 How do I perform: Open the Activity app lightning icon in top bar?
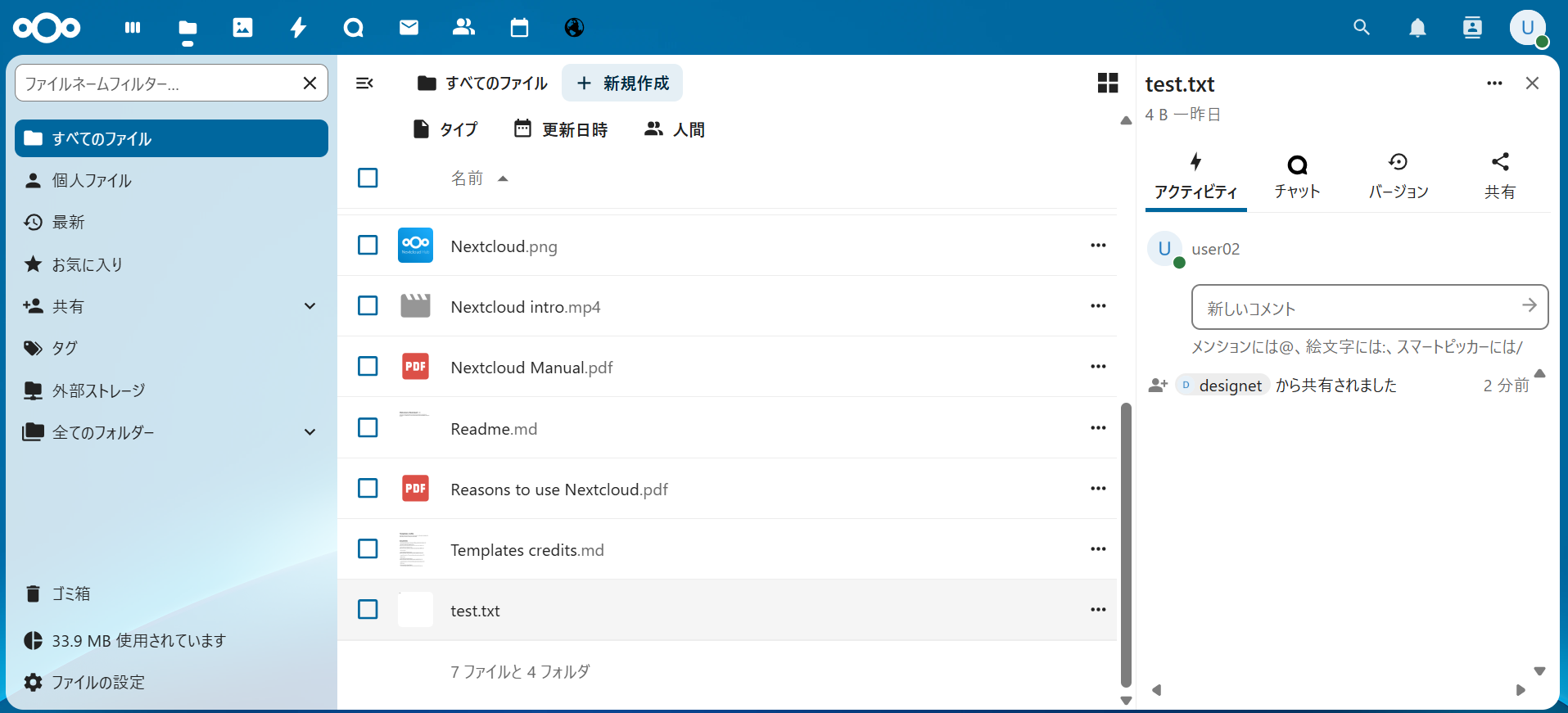[x=298, y=28]
